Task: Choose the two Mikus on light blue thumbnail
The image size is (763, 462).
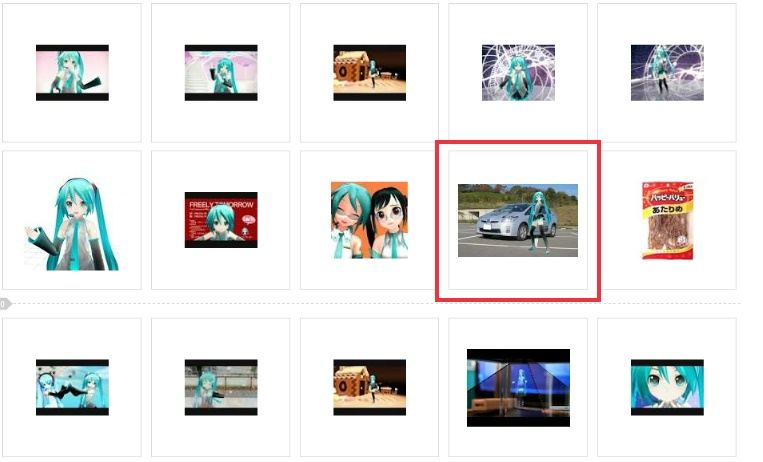Action: coord(73,388)
